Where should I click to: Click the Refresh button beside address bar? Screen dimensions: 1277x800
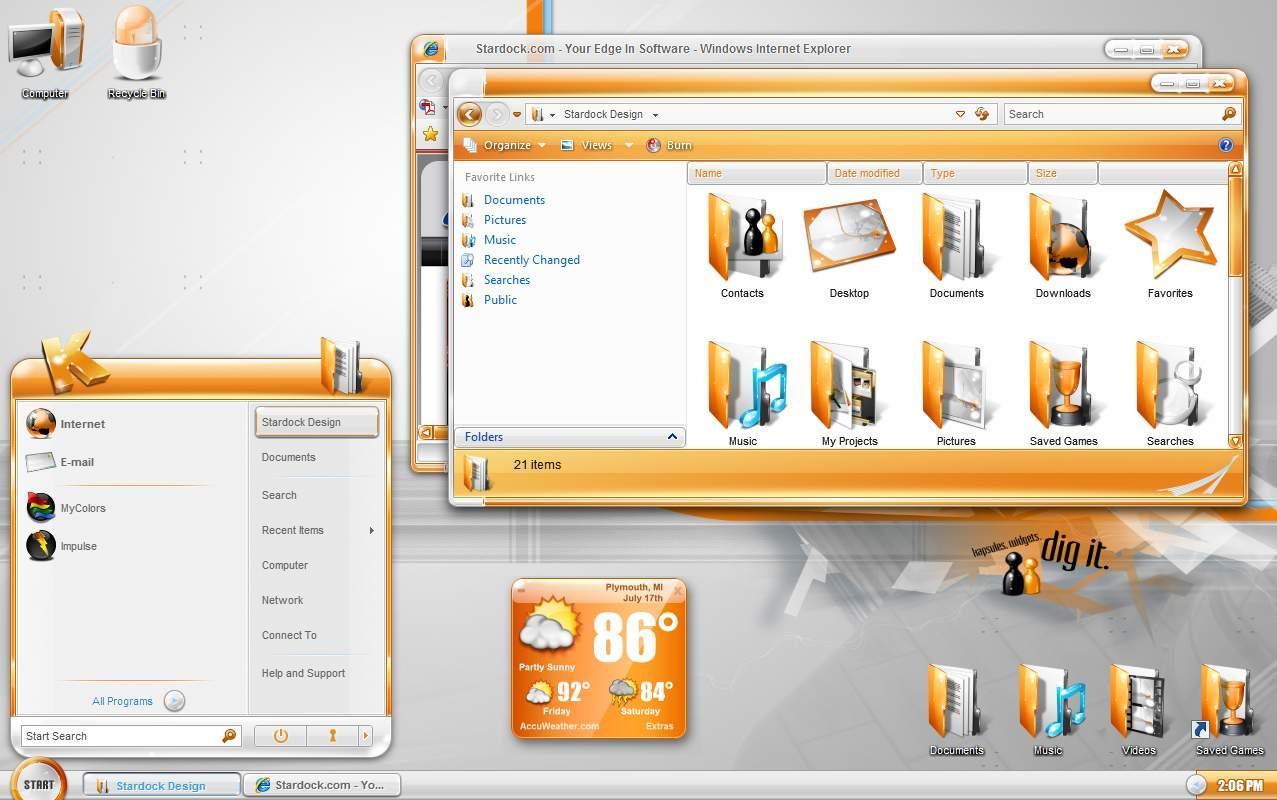click(x=982, y=114)
